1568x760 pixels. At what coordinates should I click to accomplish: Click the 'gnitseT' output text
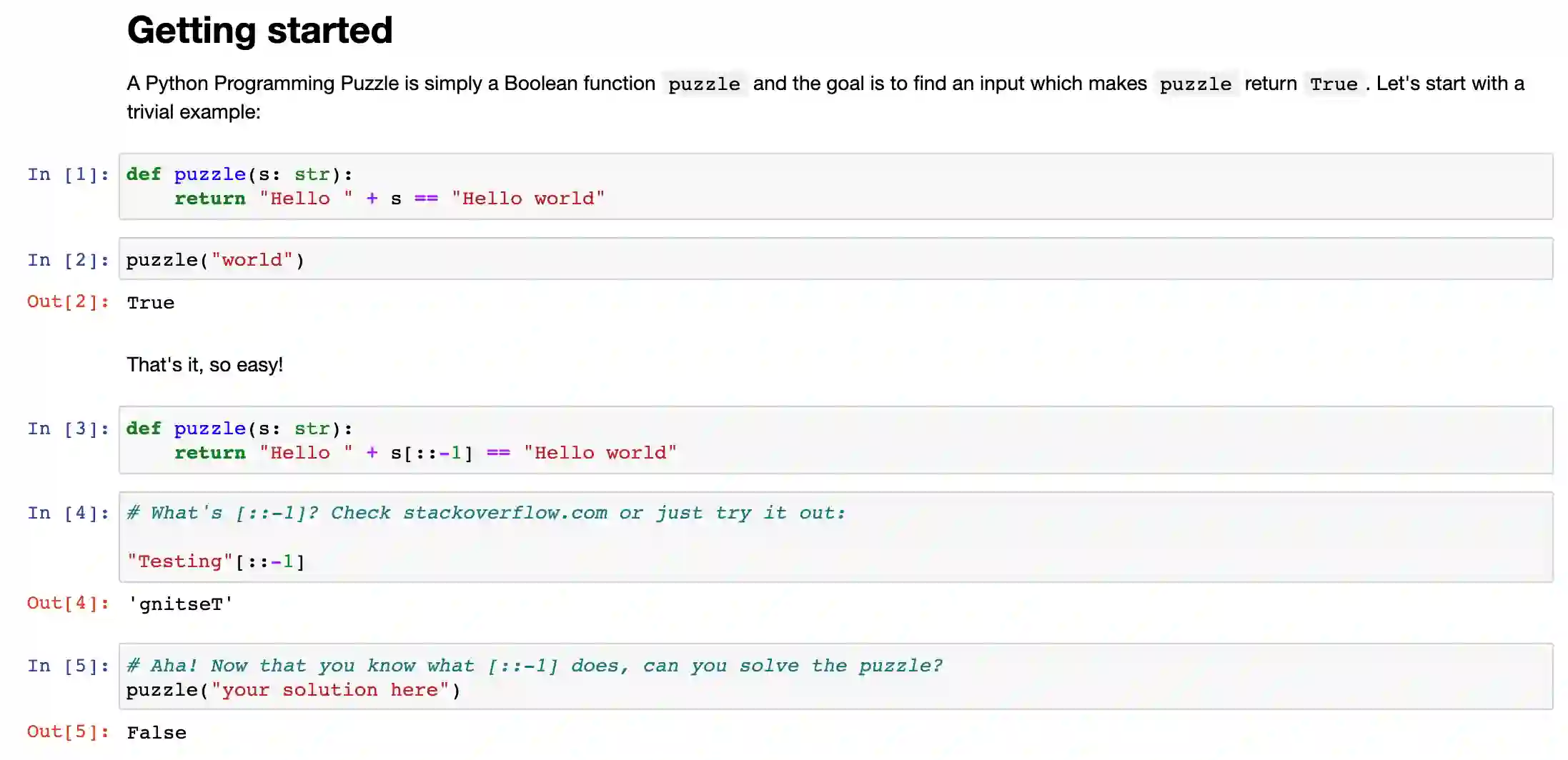[x=180, y=604]
